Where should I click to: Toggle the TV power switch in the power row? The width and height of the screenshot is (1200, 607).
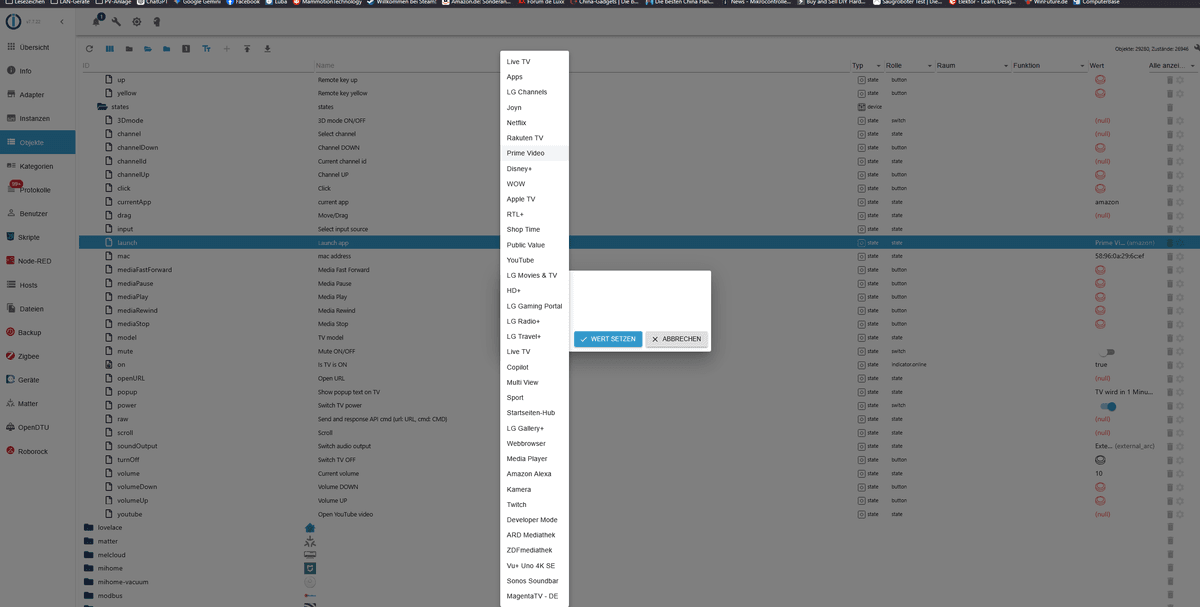click(x=1107, y=406)
